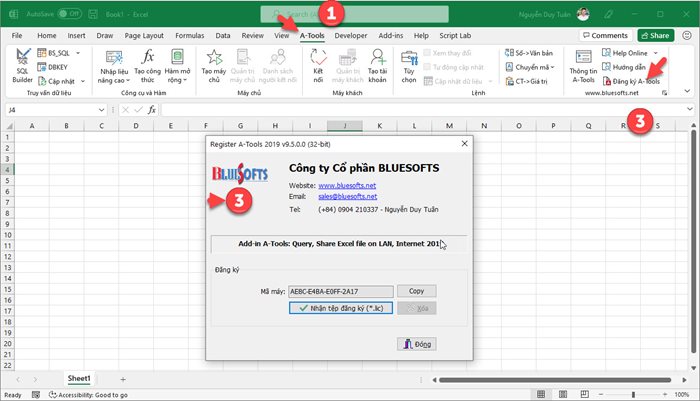The width and height of the screenshot is (700, 401).
Task: Open the feedback smiley icon
Action: (687, 35)
